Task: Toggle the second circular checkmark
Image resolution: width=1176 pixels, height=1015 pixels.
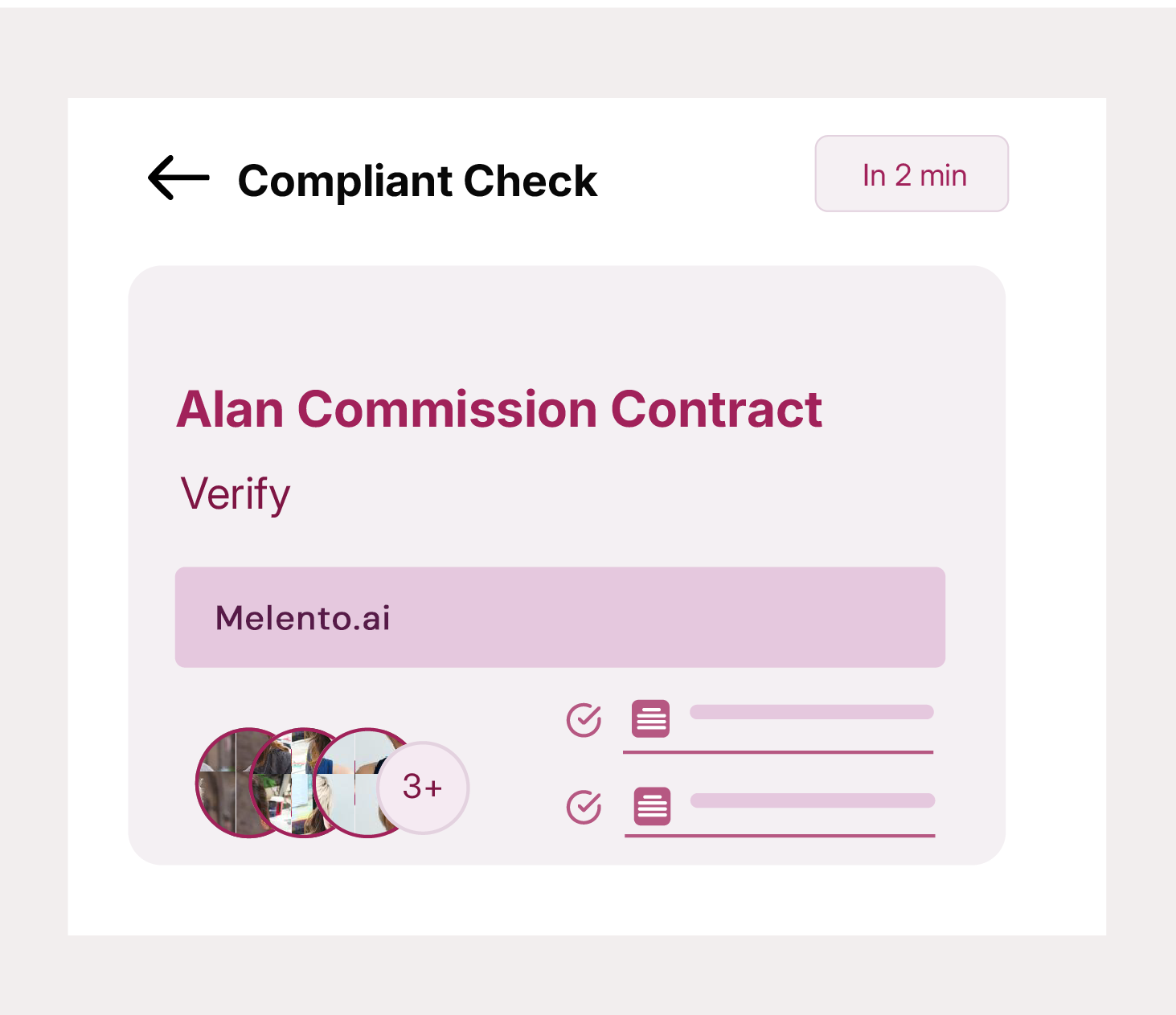Action: click(584, 807)
